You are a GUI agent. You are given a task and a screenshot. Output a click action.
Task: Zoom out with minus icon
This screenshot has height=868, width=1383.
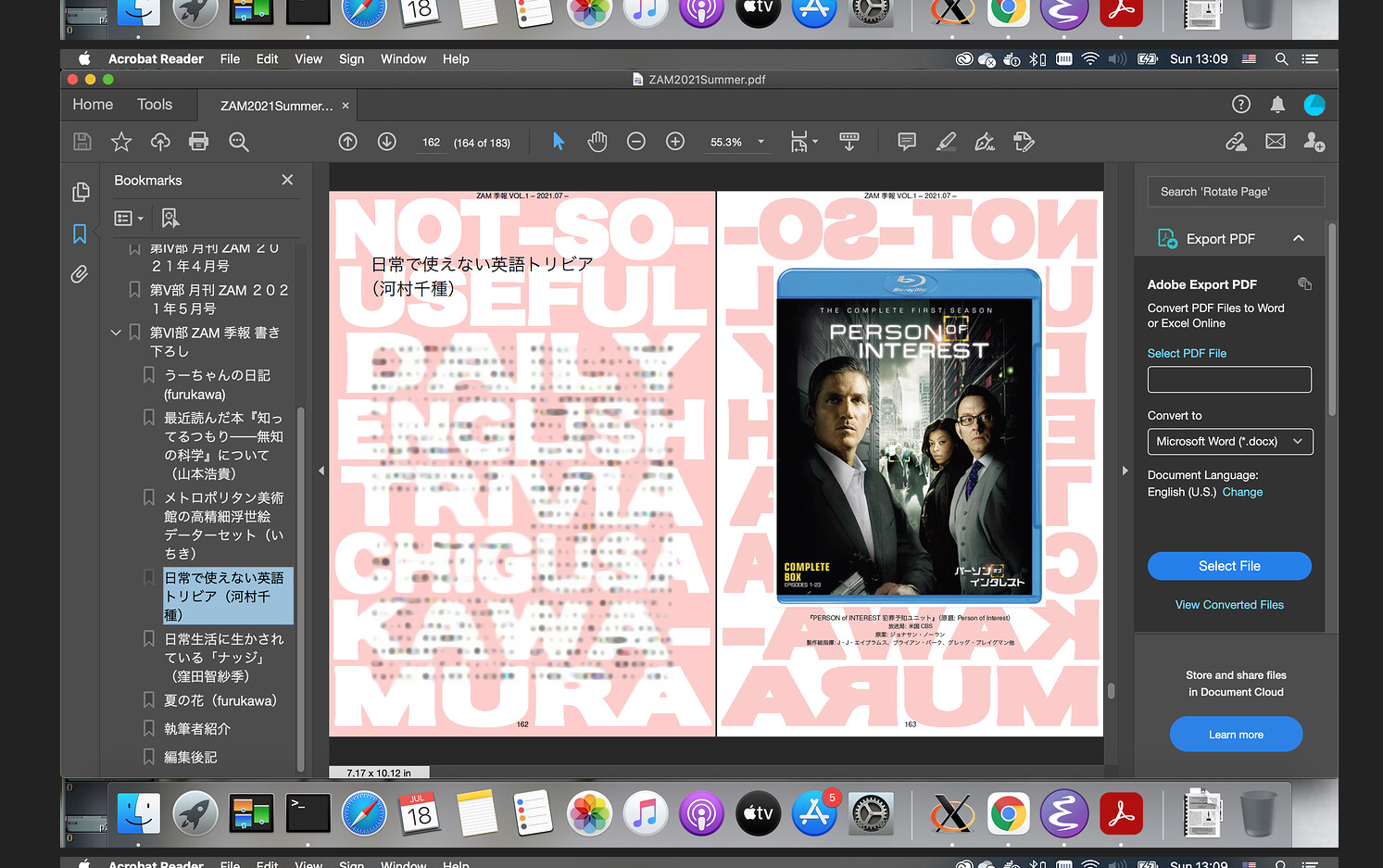point(636,142)
